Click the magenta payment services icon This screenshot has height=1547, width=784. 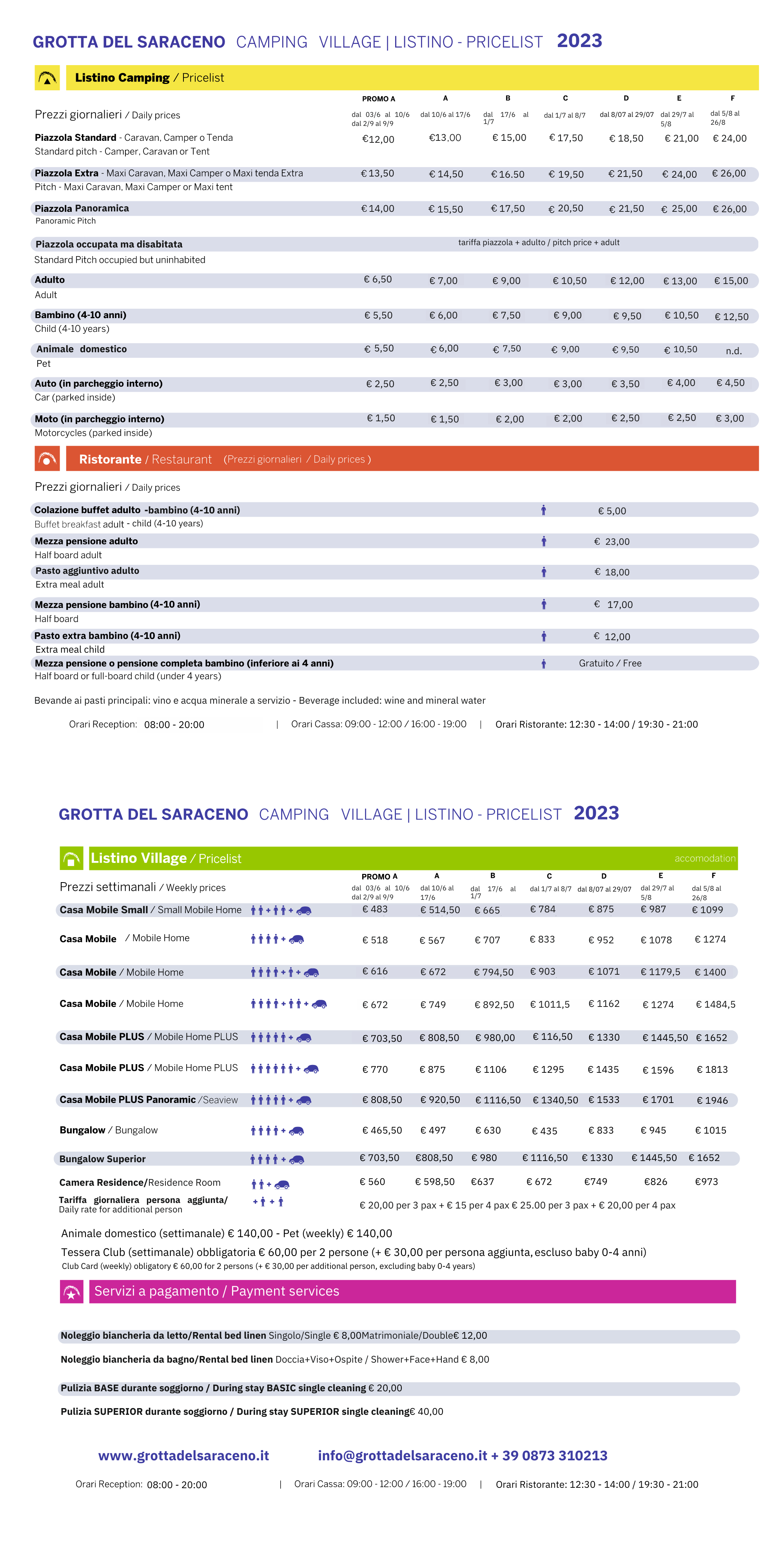(x=71, y=1291)
